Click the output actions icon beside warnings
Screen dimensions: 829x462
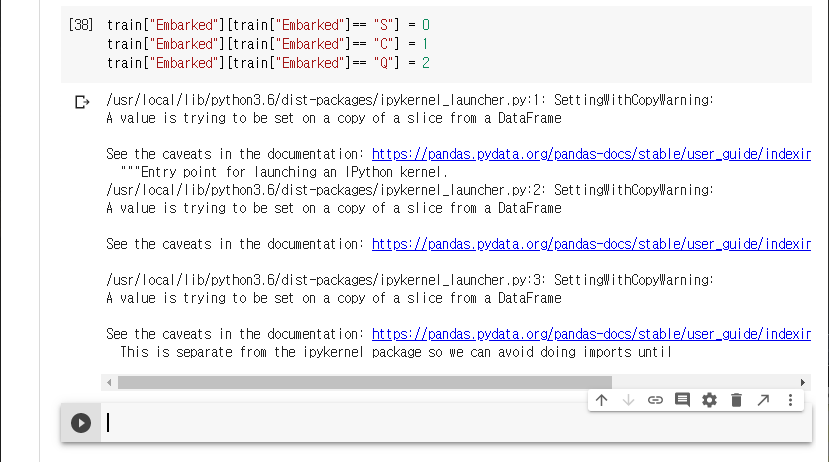pyautogui.click(x=82, y=102)
